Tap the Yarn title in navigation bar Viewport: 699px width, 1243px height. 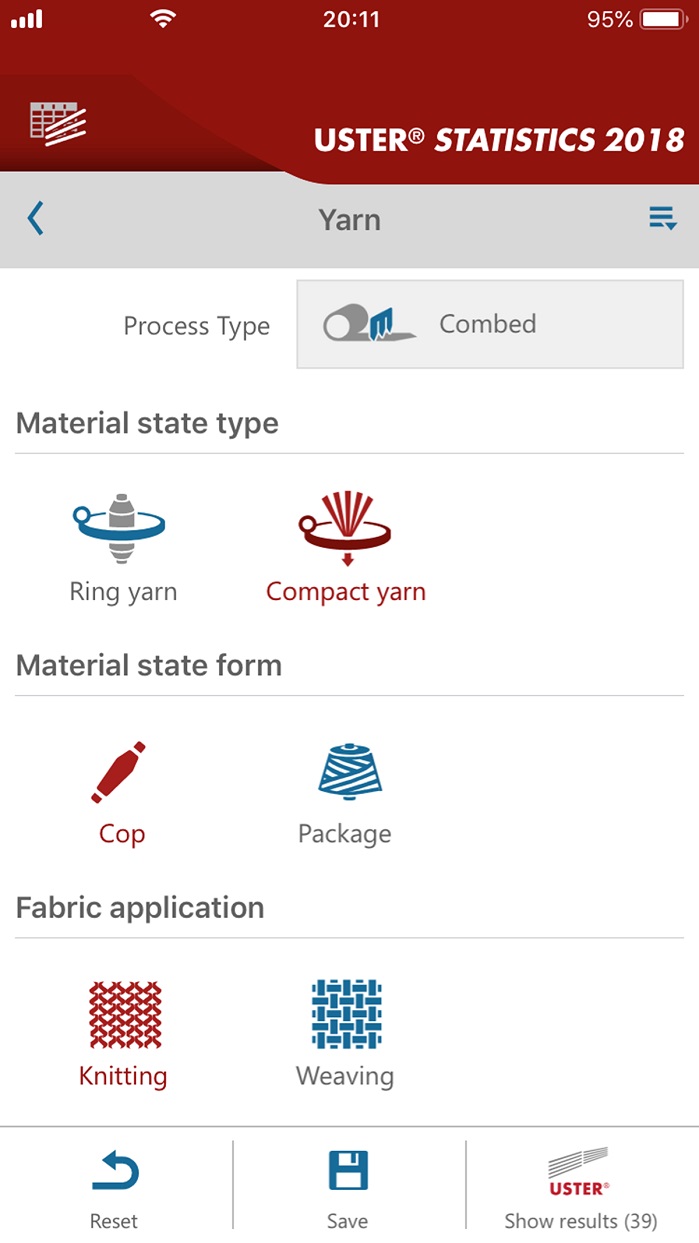tap(349, 220)
